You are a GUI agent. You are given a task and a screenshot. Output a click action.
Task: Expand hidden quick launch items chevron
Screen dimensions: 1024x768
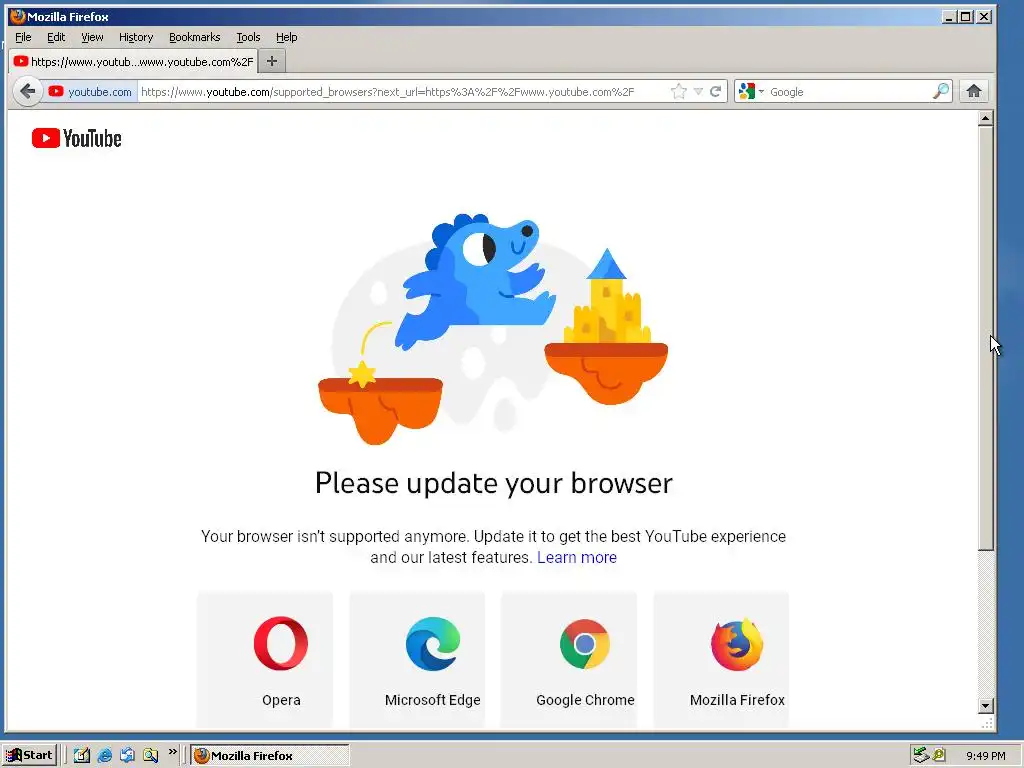tap(172, 752)
